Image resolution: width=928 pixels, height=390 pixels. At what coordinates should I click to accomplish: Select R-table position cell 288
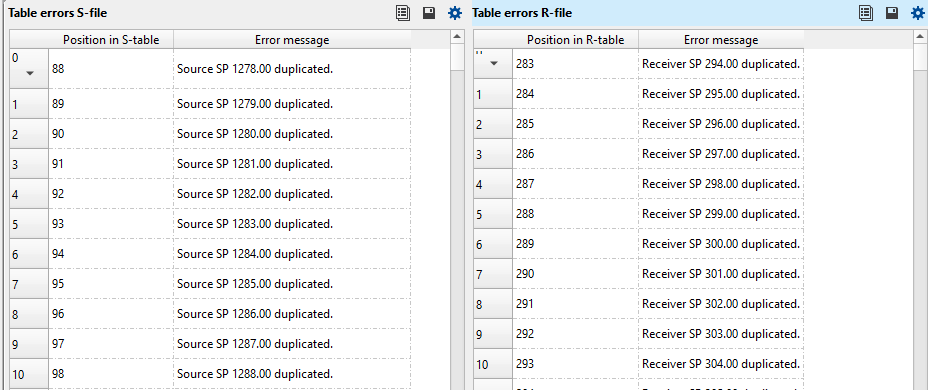(x=576, y=214)
